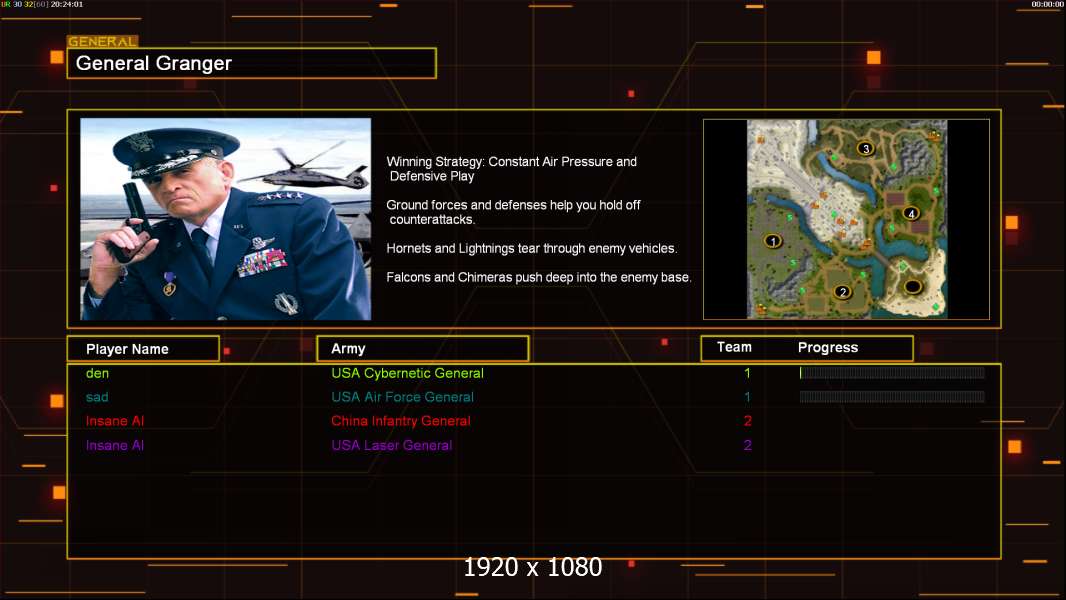Click General Granger's portrait image

click(x=225, y=219)
